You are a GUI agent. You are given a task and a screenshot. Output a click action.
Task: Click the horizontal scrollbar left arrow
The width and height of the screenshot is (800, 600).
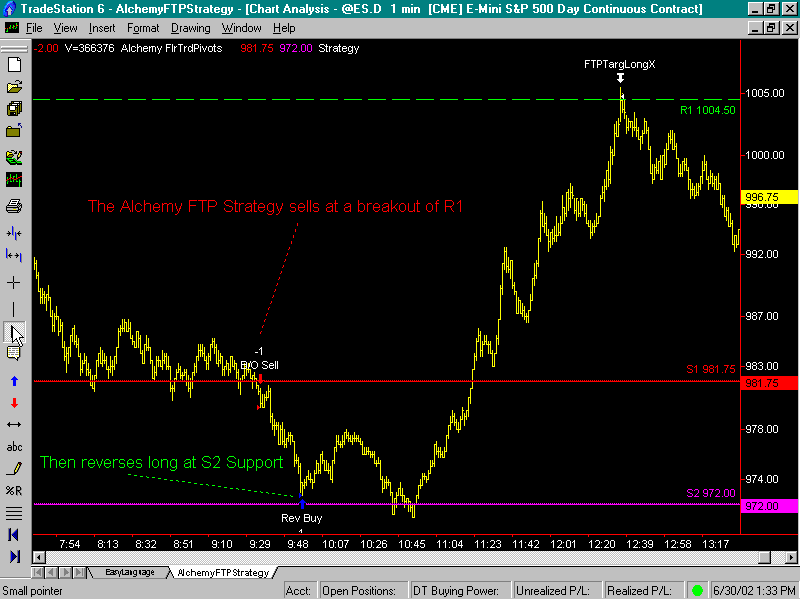click(x=39, y=557)
